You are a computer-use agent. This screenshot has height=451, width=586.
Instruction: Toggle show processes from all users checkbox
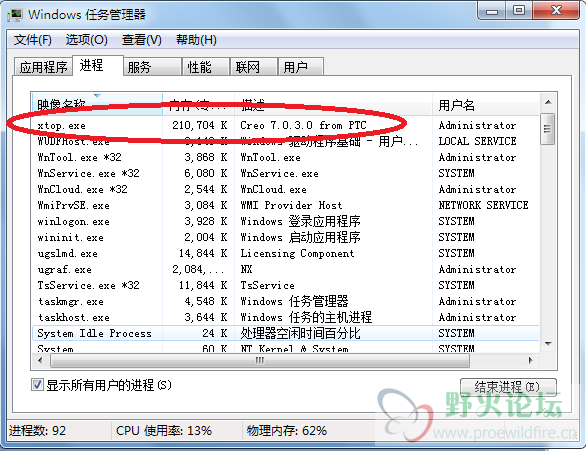point(37,384)
